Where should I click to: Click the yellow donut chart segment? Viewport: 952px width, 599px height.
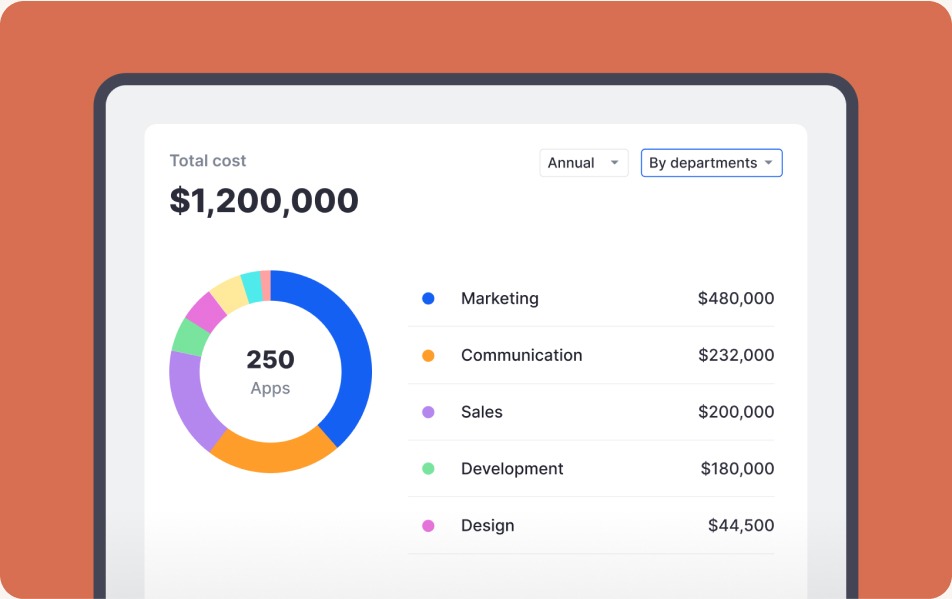pos(230,294)
